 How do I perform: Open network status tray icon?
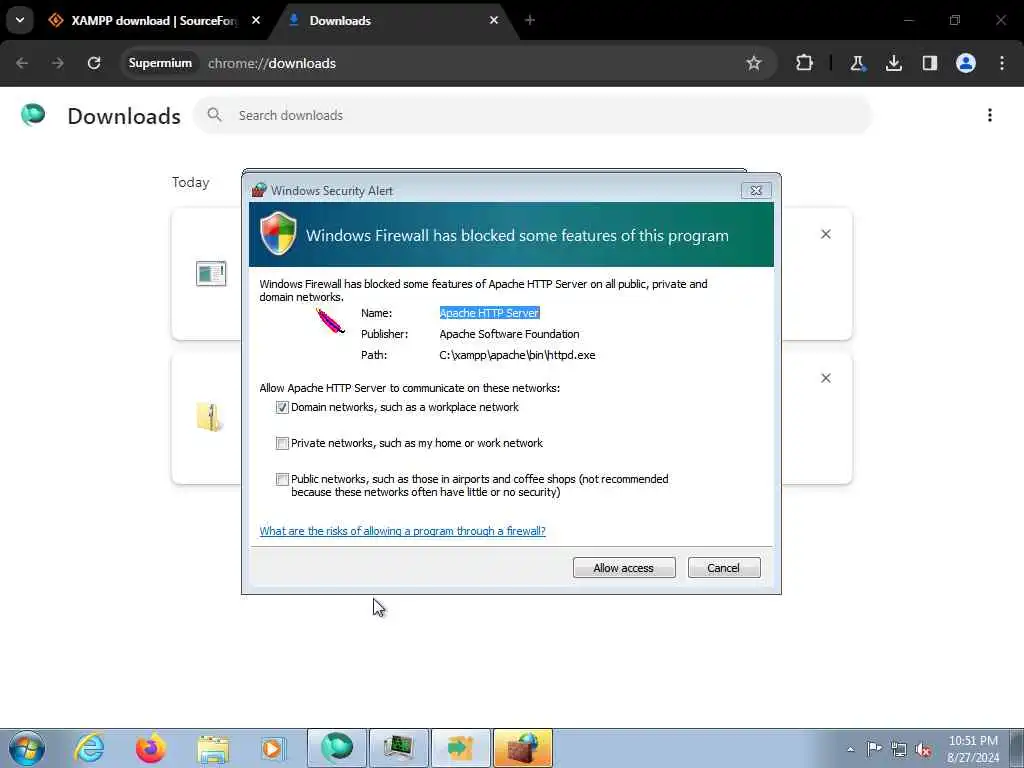899,749
